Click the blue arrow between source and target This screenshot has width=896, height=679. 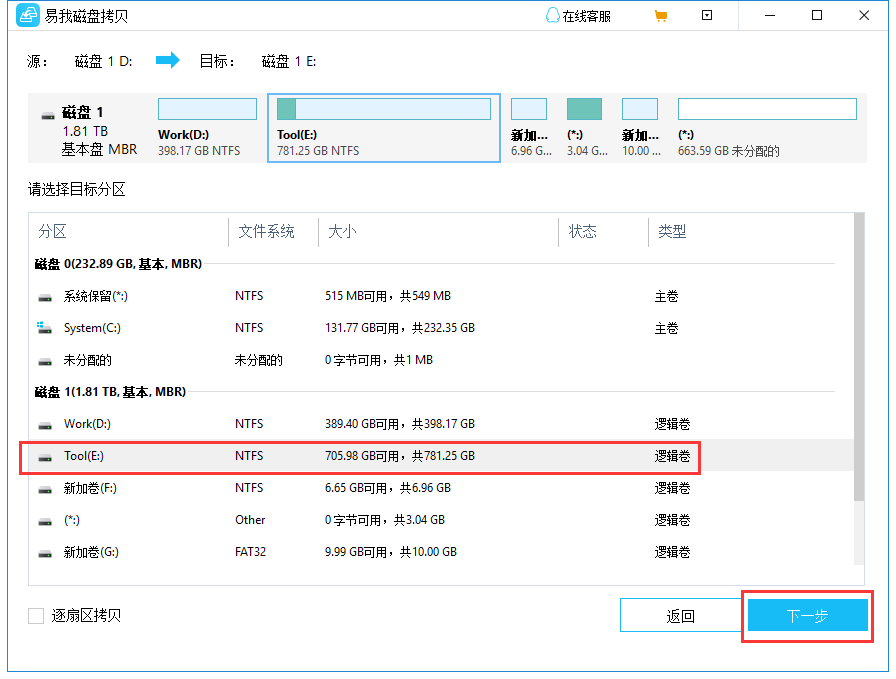pyautogui.click(x=168, y=60)
